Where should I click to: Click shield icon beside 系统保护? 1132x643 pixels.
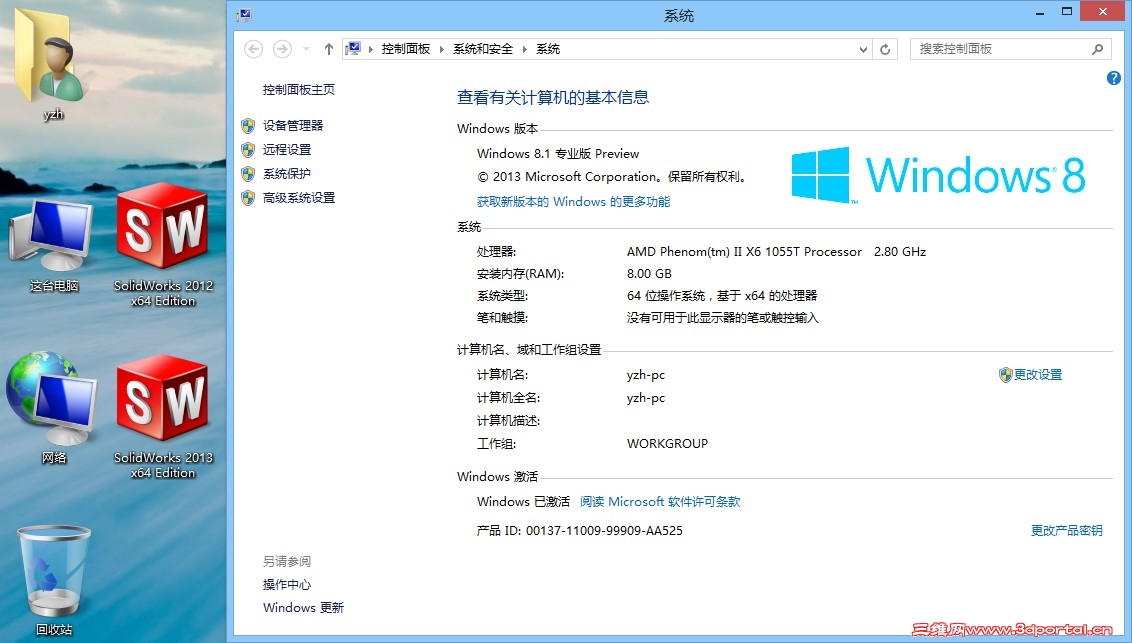248,174
